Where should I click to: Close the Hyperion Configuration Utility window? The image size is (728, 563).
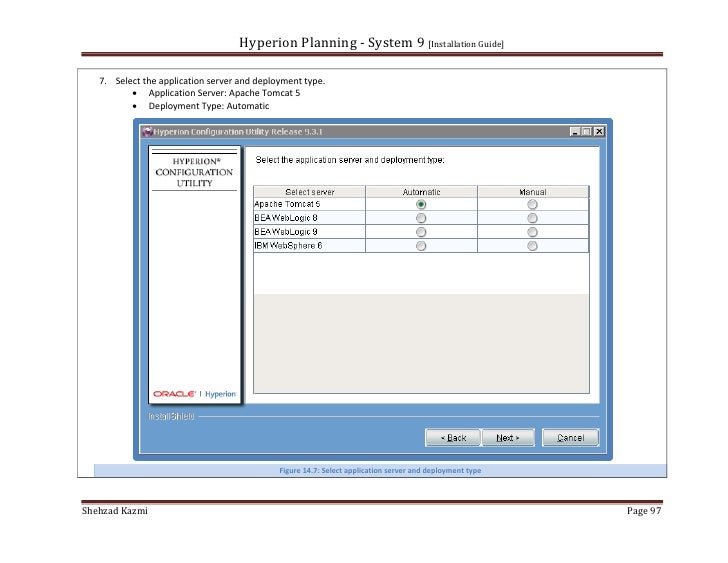(x=599, y=131)
